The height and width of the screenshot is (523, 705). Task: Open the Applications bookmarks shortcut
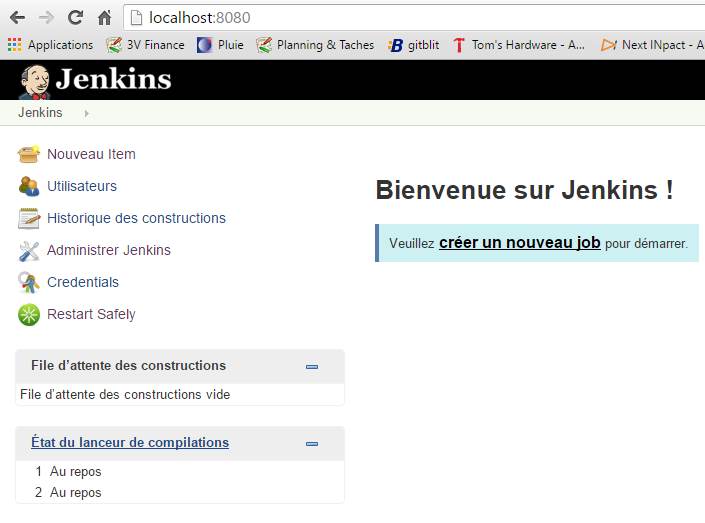50,45
